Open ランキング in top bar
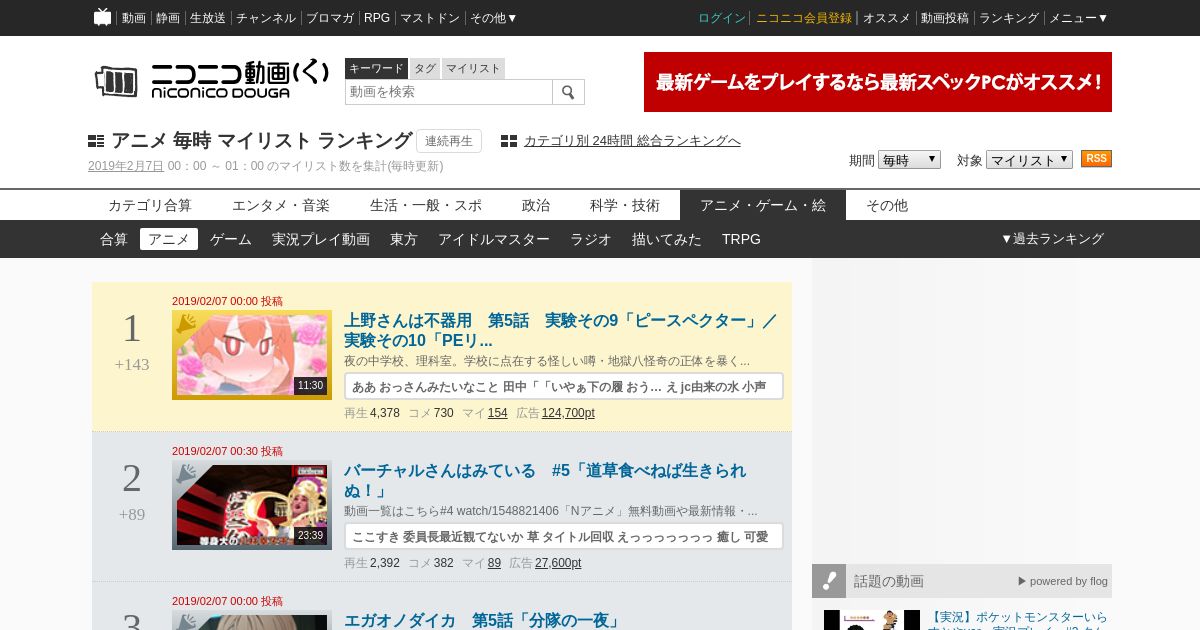Image resolution: width=1200 pixels, height=630 pixels. point(1009,18)
